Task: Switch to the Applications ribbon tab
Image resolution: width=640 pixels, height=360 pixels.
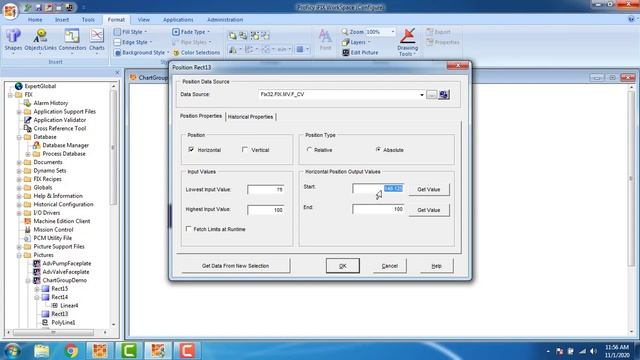Action: point(178,20)
